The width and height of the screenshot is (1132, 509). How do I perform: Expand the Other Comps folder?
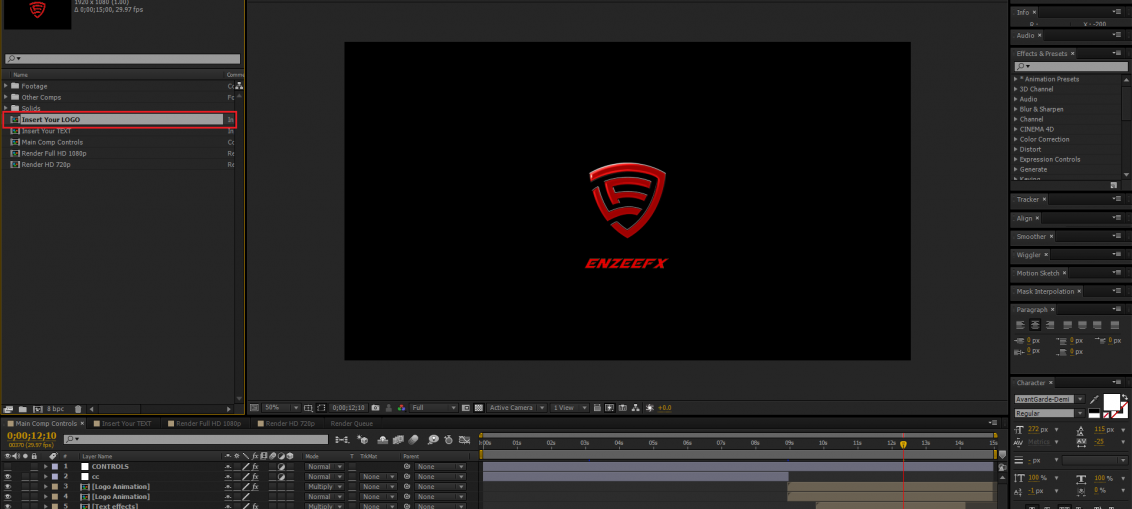click(x=6, y=97)
